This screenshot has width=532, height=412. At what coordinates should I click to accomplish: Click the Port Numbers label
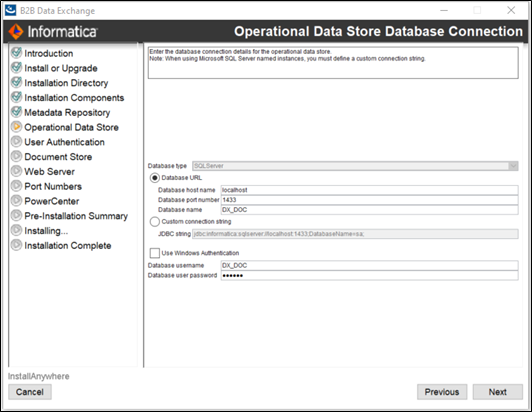pyautogui.click(x=53, y=186)
